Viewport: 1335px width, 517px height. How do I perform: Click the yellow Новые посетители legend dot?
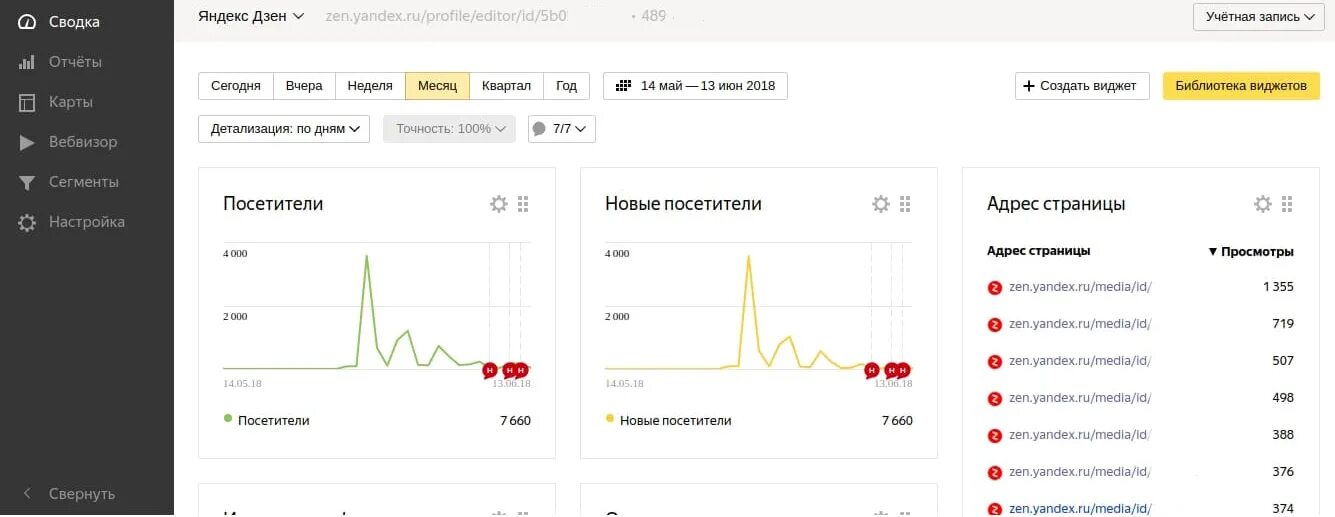610,419
